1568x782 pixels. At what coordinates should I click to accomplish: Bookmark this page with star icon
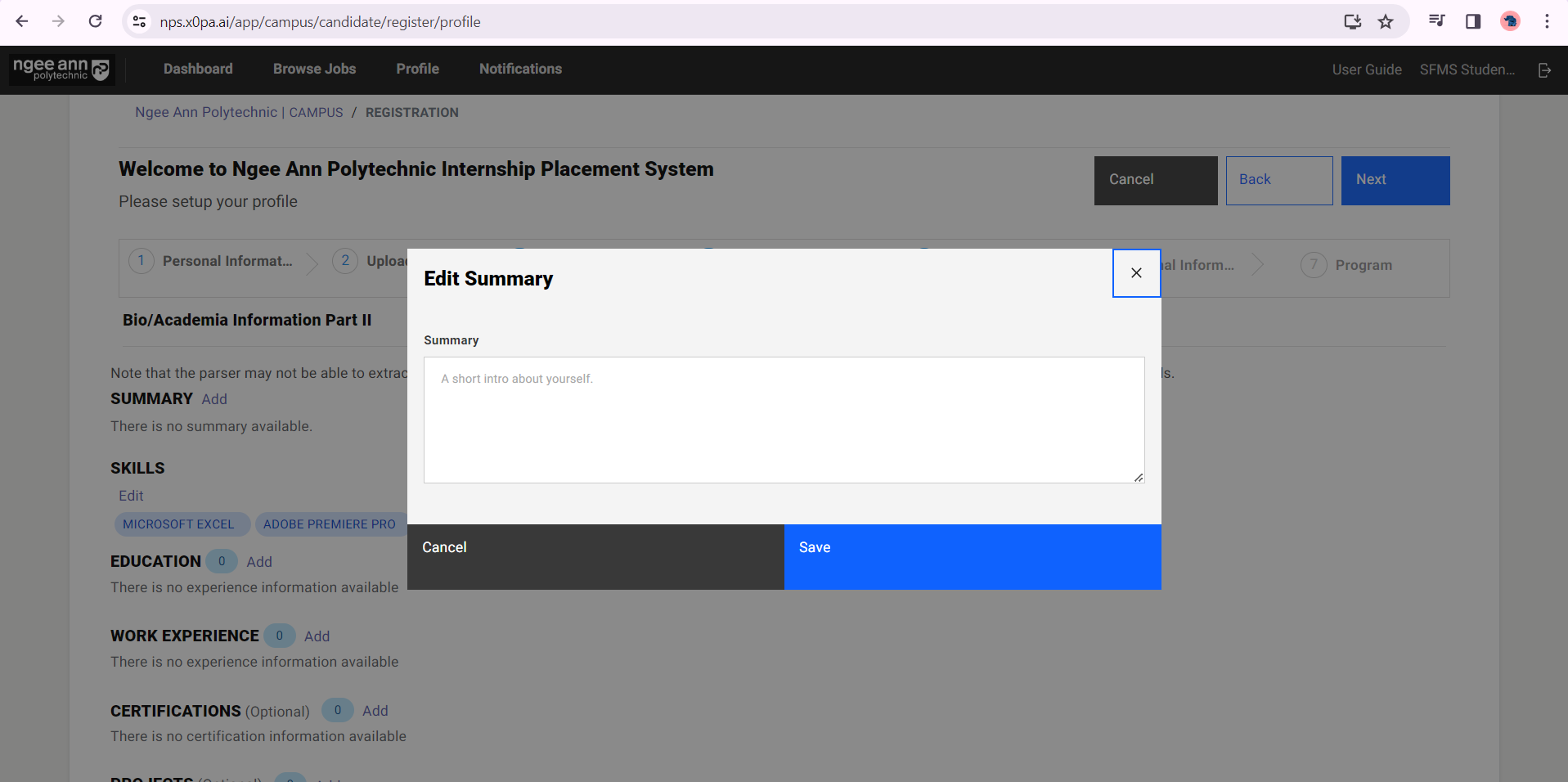(1386, 21)
